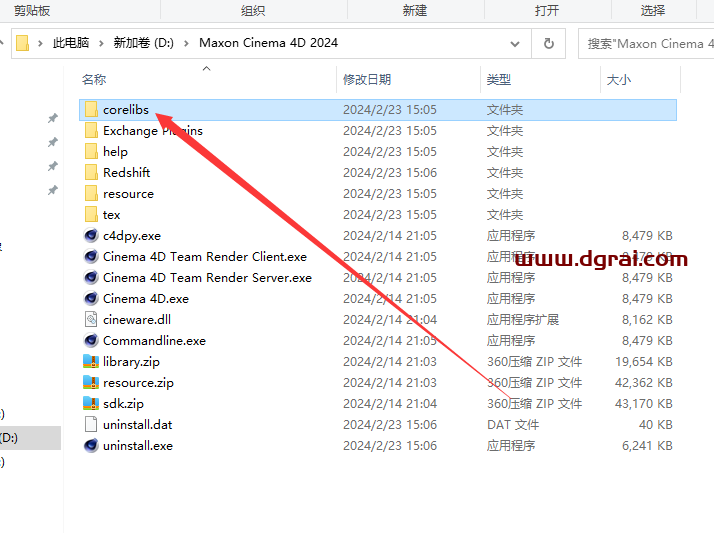This screenshot has width=714, height=533.
Task: Click the 19,654 KB size of library.zip
Action: (x=644, y=361)
